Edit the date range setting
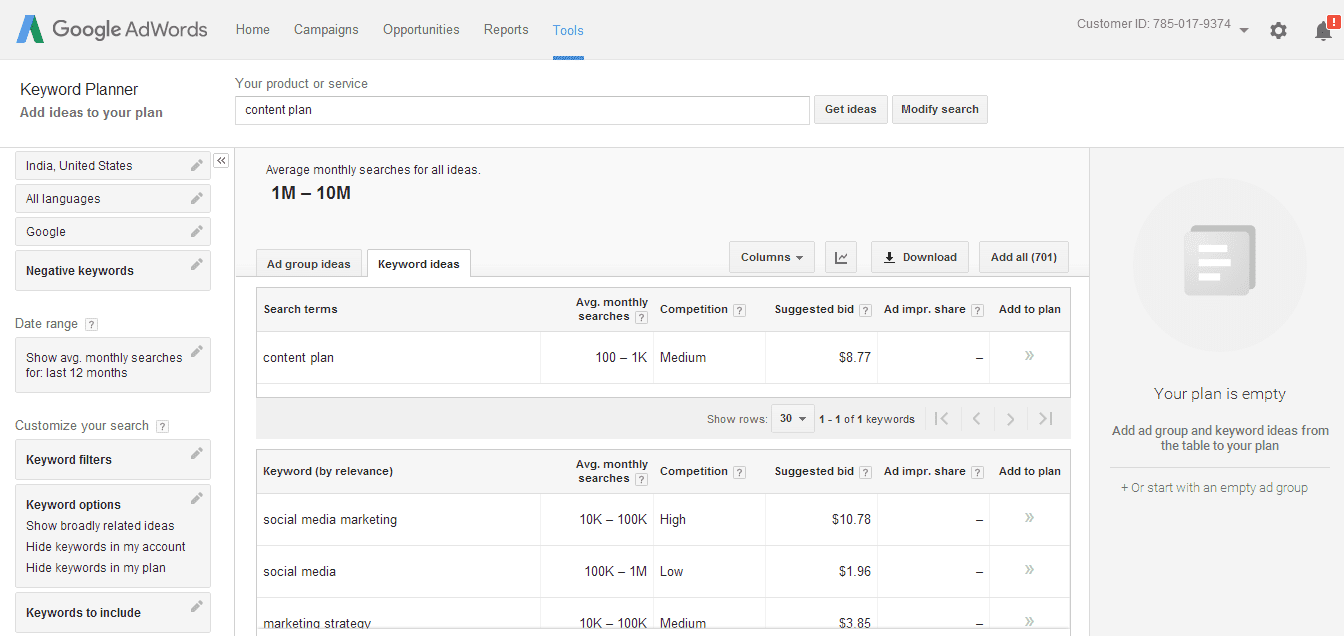The width and height of the screenshot is (1344, 636). pos(197,351)
